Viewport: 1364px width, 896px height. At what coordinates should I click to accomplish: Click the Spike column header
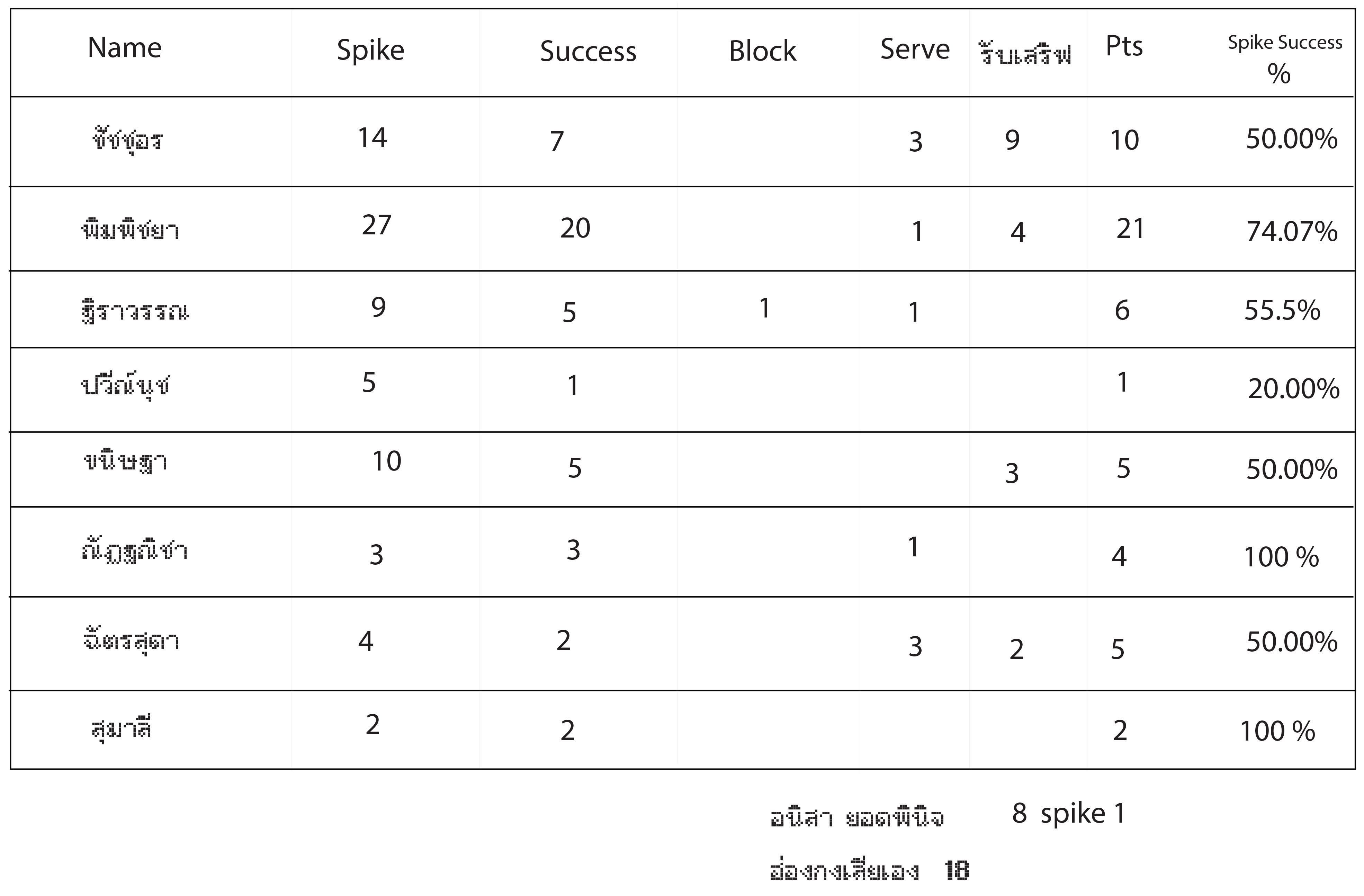point(370,51)
